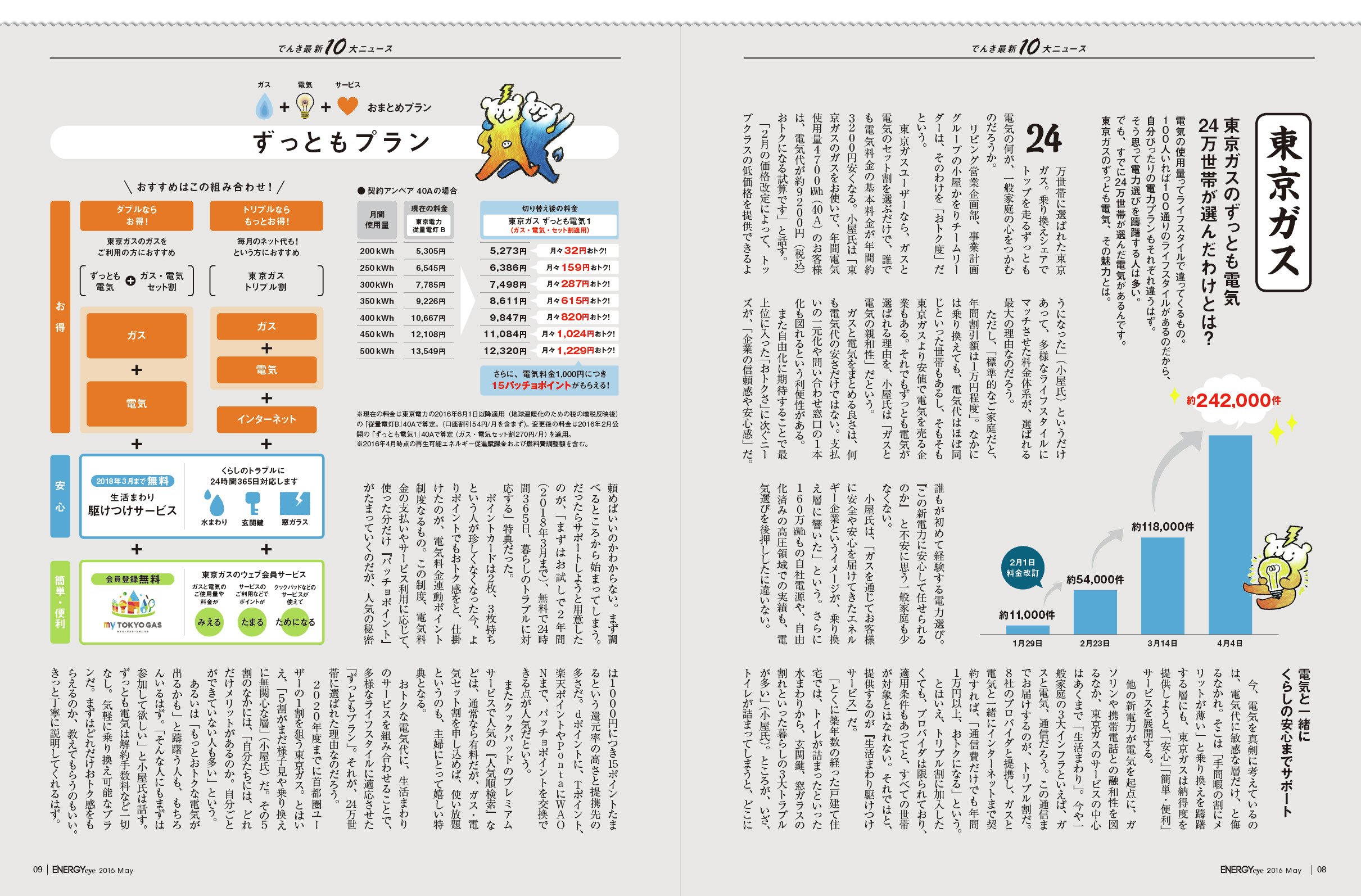Click the インターネット orange box
This screenshot has height=896, width=1361.
tap(266, 419)
